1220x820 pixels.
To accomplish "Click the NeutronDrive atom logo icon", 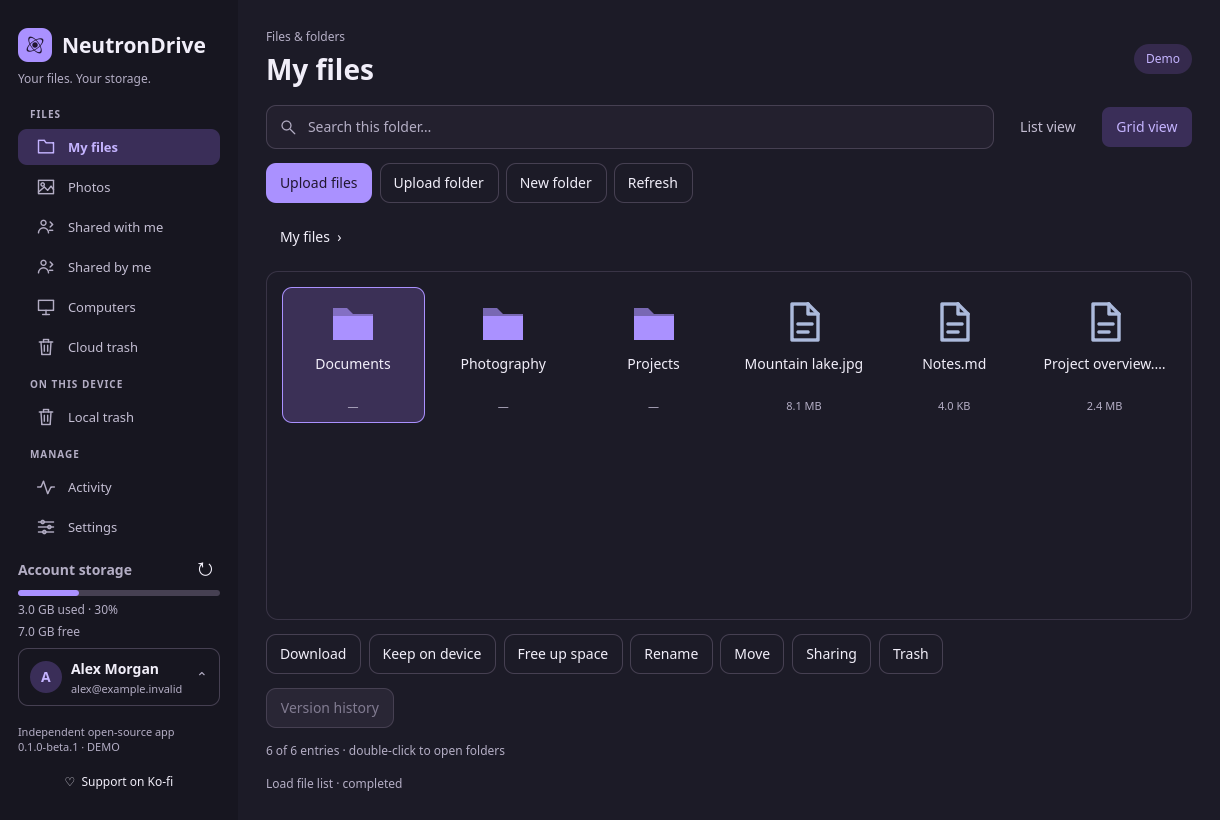I will pos(35,45).
